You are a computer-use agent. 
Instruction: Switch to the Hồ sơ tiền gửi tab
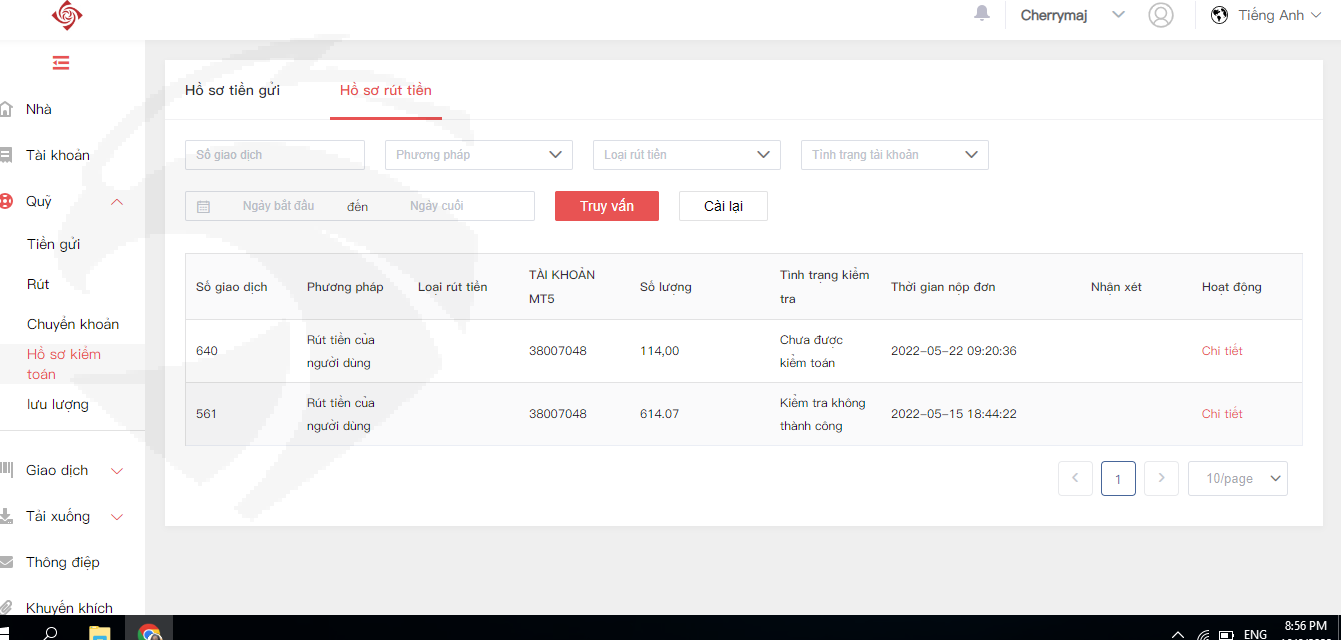[x=232, y=90]
